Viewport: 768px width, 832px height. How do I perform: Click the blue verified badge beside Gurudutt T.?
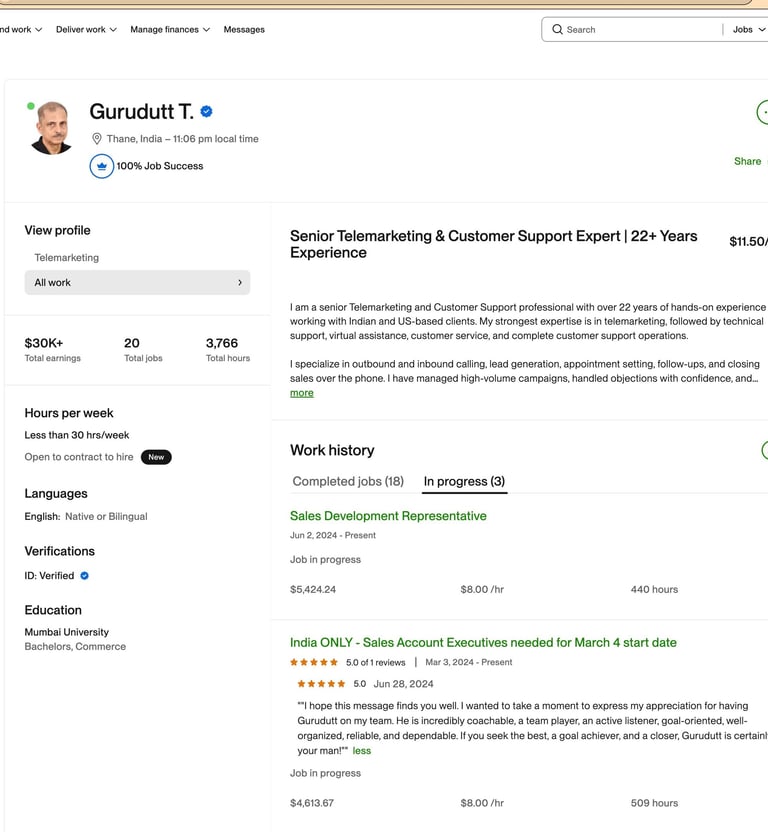[x=206, y=112]
